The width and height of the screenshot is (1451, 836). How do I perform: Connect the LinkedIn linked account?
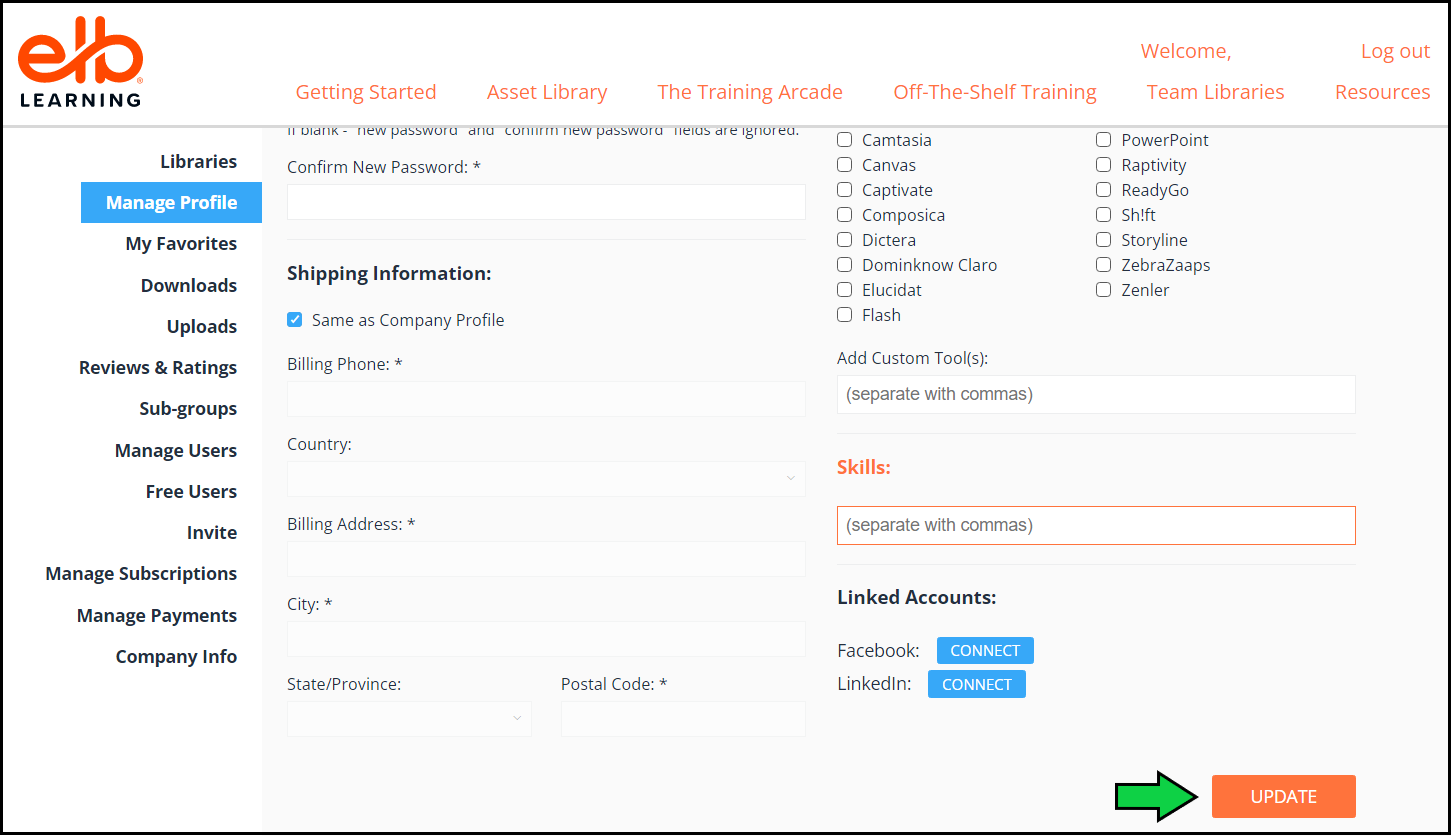976,684
